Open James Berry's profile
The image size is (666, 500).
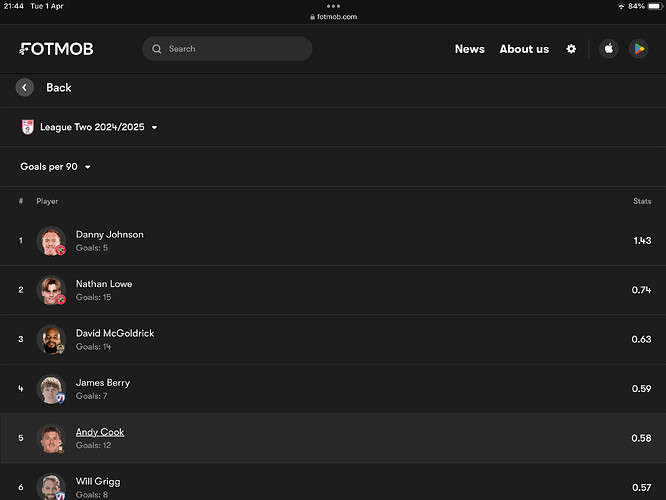point(103,383)
